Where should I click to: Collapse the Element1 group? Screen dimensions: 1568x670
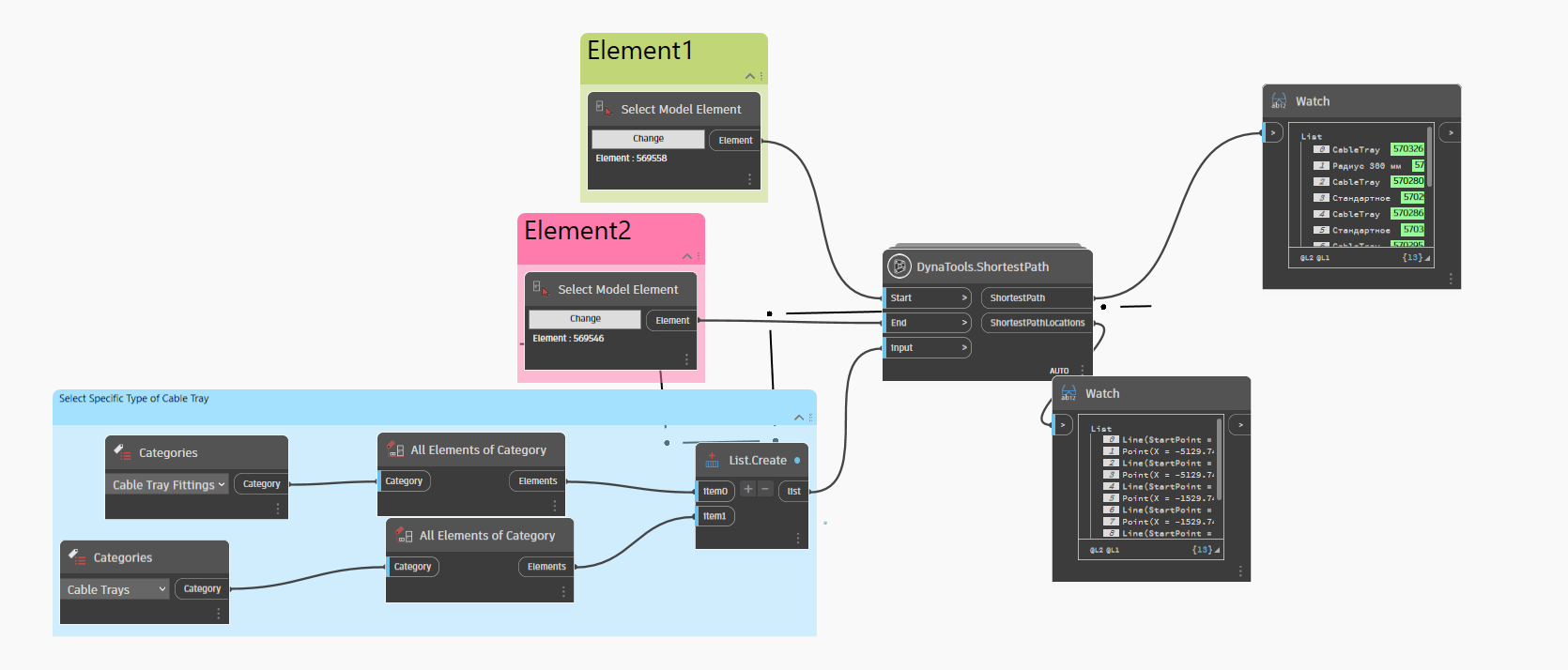click(x=749, y=76)
